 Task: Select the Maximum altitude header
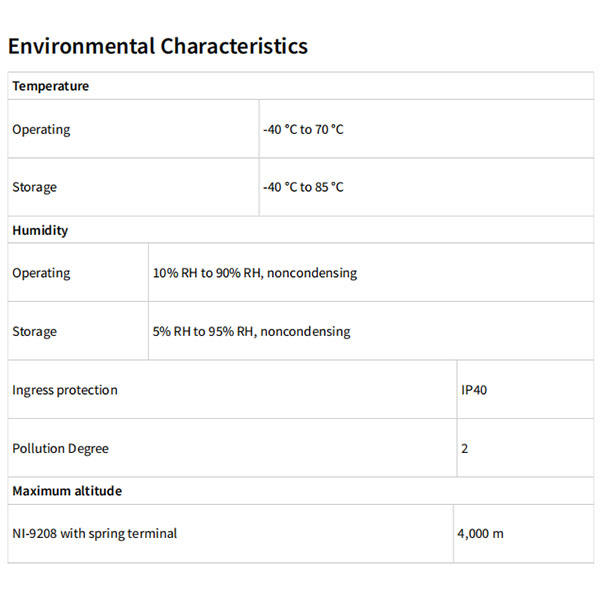pyautogui.click(x=67, y=491)
